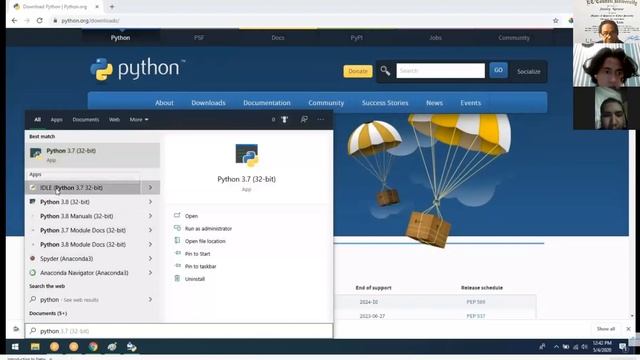
Task: Select Anaconda Navigator (Anaconda3) result
Action: 83,273
